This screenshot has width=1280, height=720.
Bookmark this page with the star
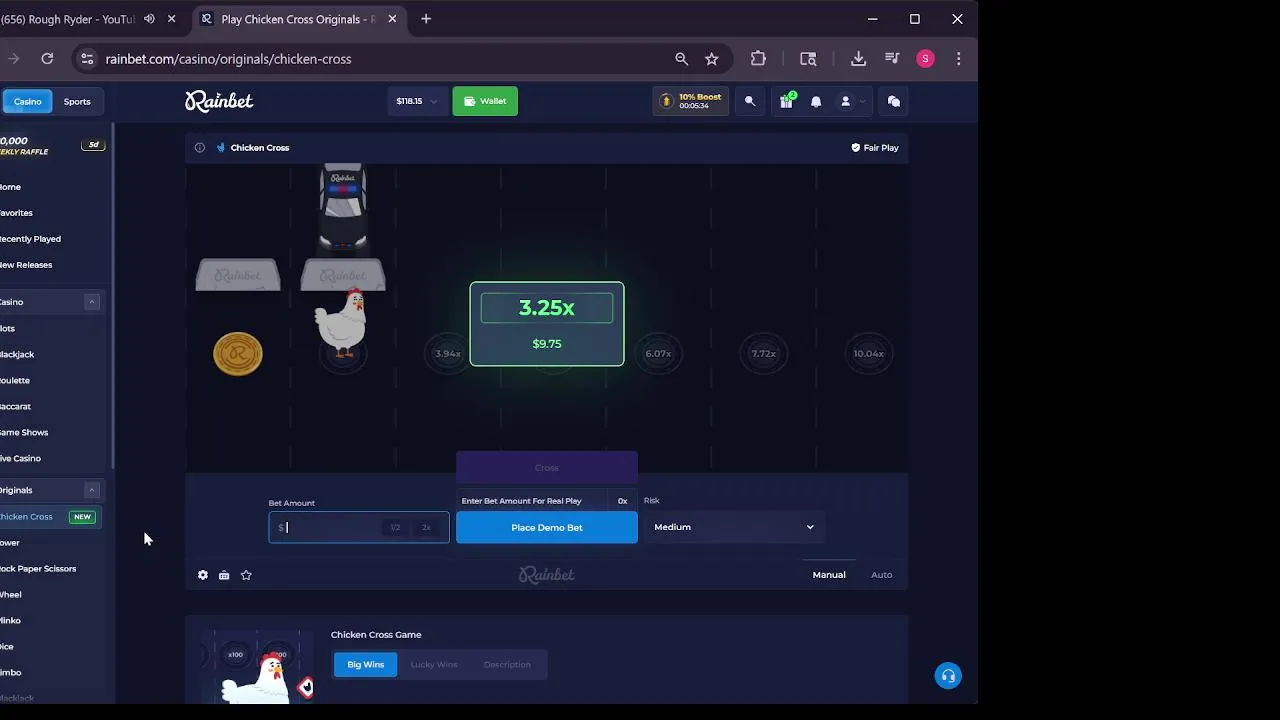(712, 59)
